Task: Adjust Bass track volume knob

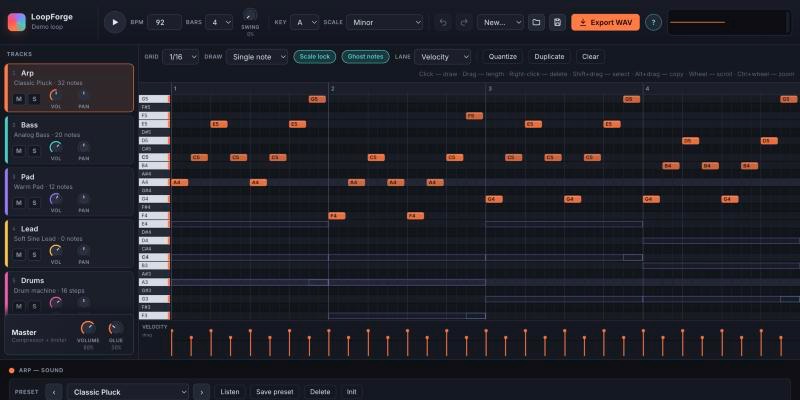Action: tap(56, 147)
